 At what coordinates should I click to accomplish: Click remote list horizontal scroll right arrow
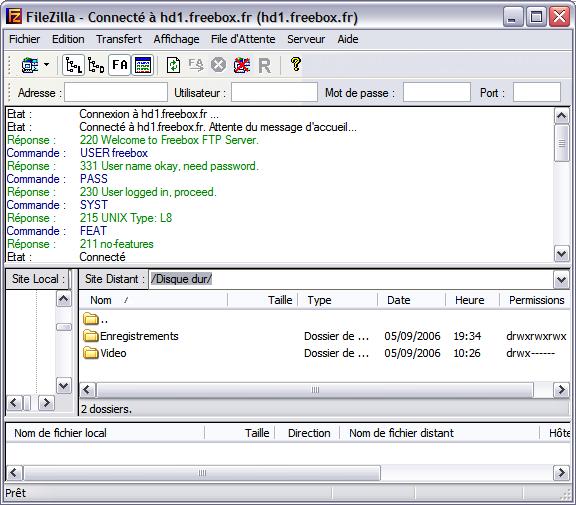[x=561, y=390]
